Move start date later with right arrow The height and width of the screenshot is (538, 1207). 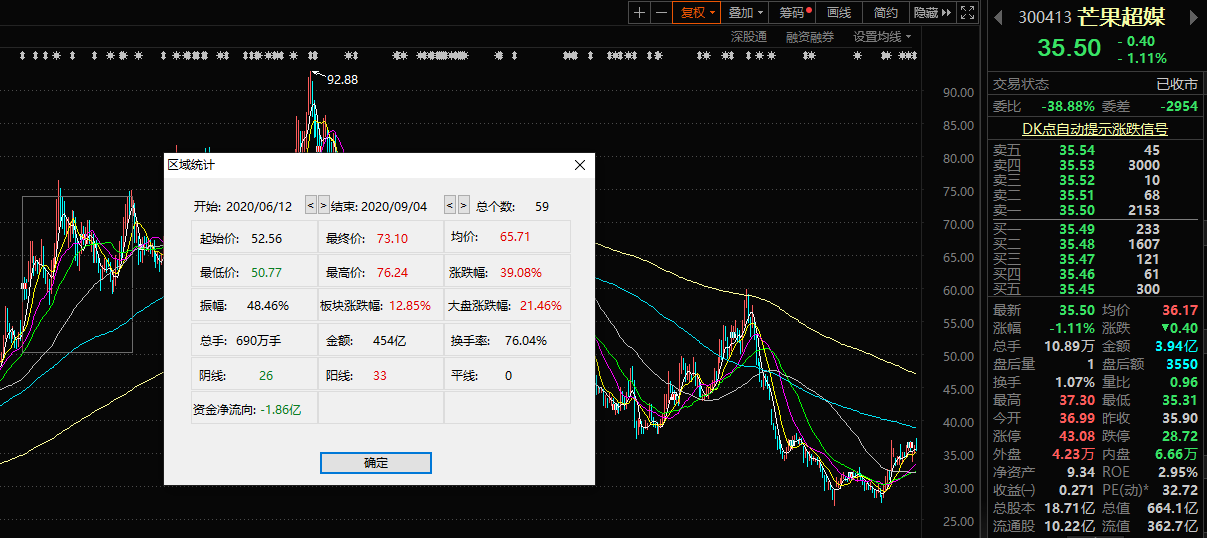323,205
